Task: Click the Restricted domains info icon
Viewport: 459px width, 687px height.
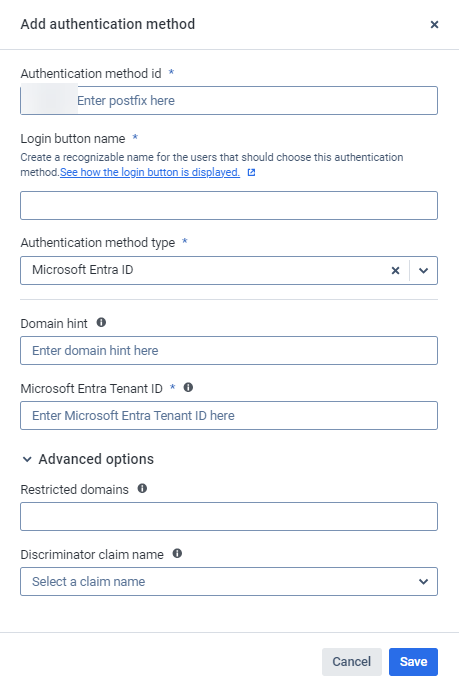Action: (x=142, y=488)
